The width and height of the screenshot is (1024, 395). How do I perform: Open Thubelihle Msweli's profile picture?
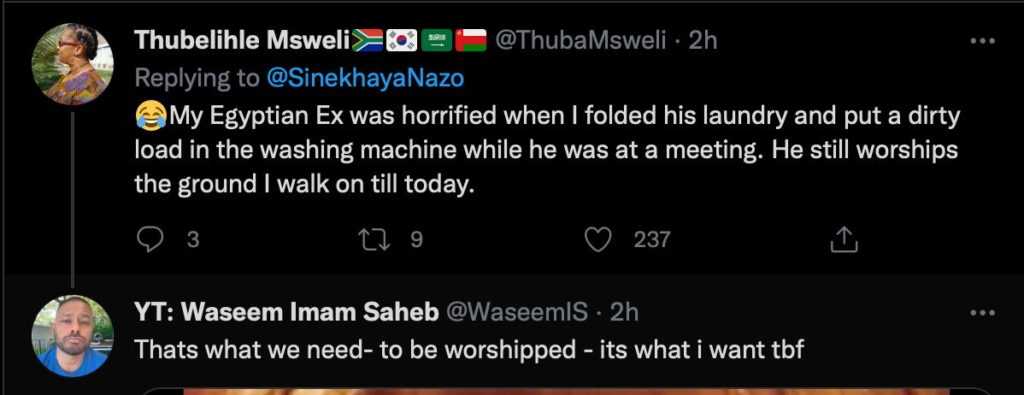tap(72, 64)
